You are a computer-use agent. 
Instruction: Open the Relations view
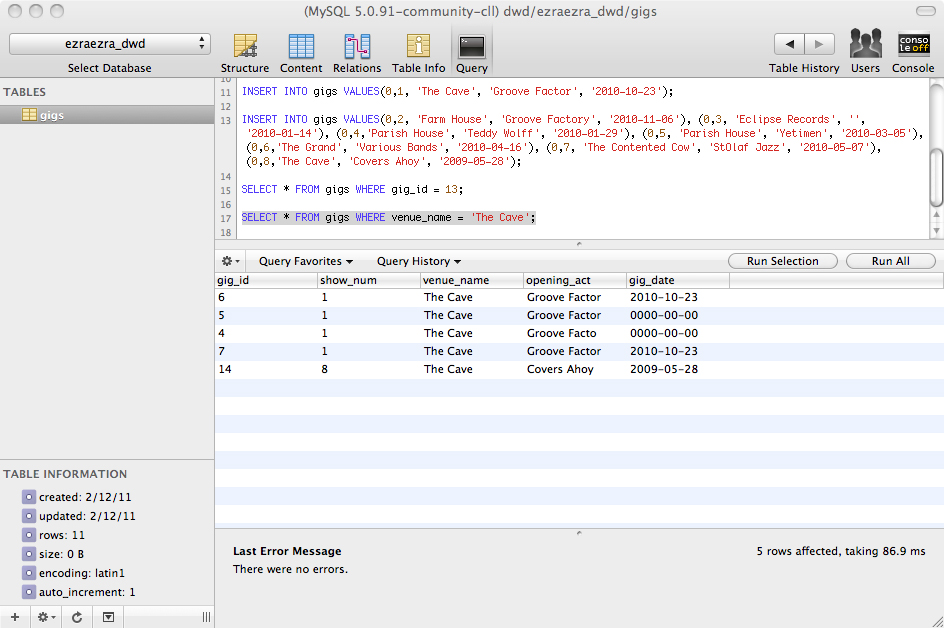click(x=356, y=53)
